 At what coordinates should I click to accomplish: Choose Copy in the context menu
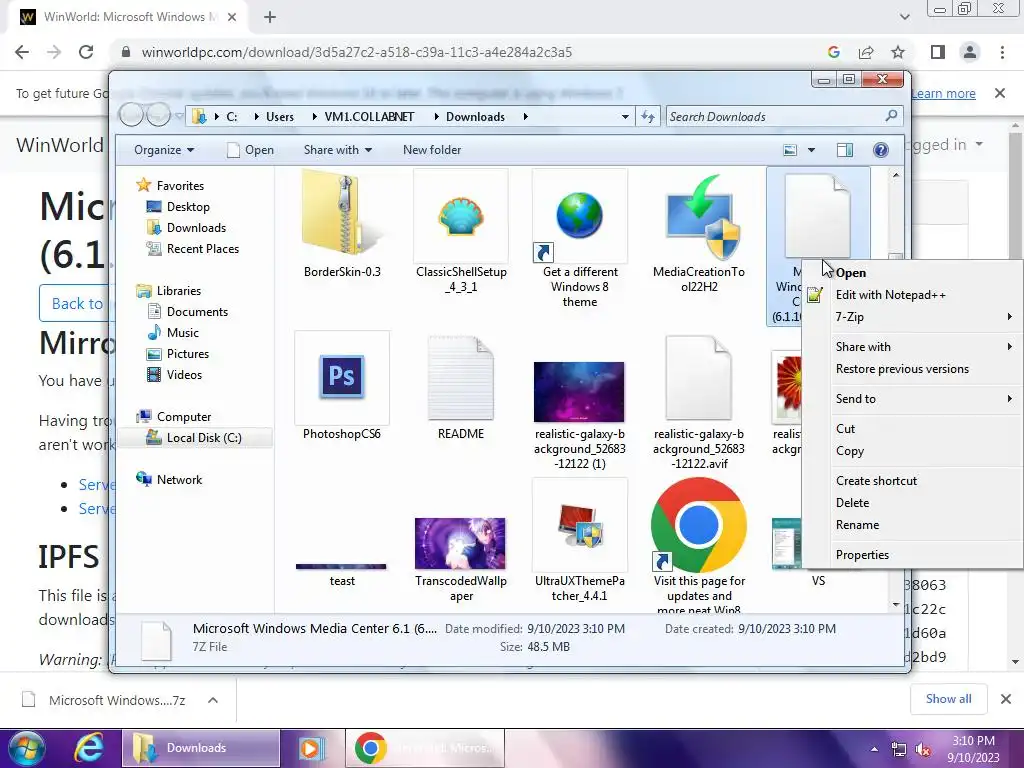[x=912, y=451]
